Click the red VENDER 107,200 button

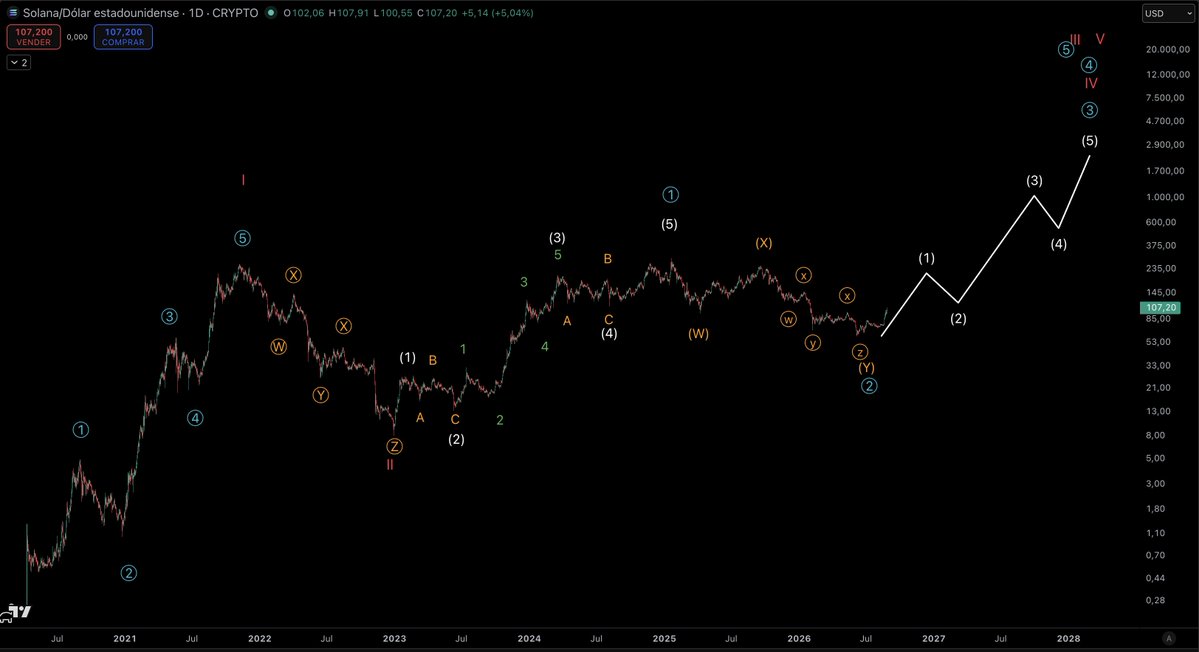34,37
